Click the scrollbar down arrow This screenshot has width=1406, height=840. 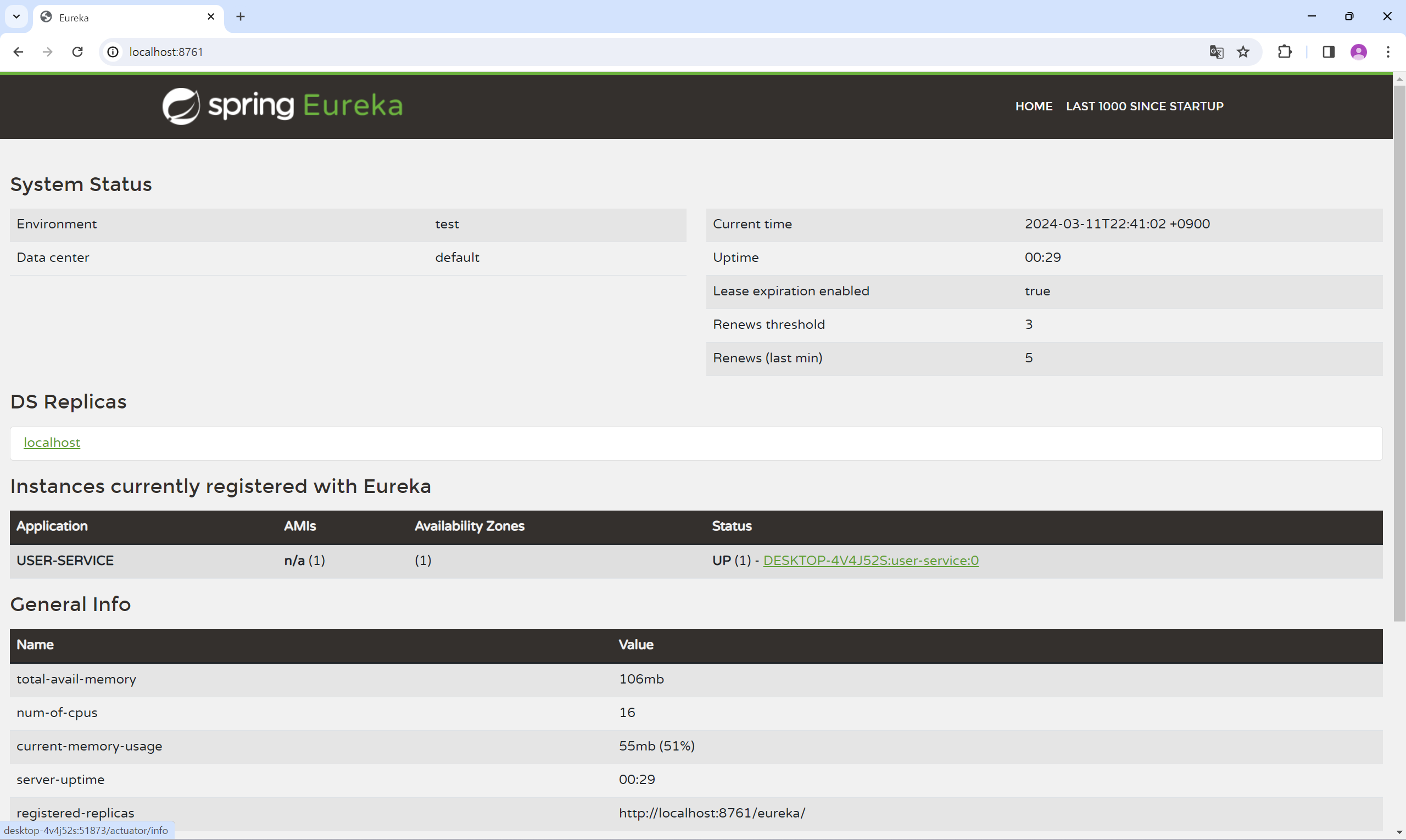(1399, 833)
